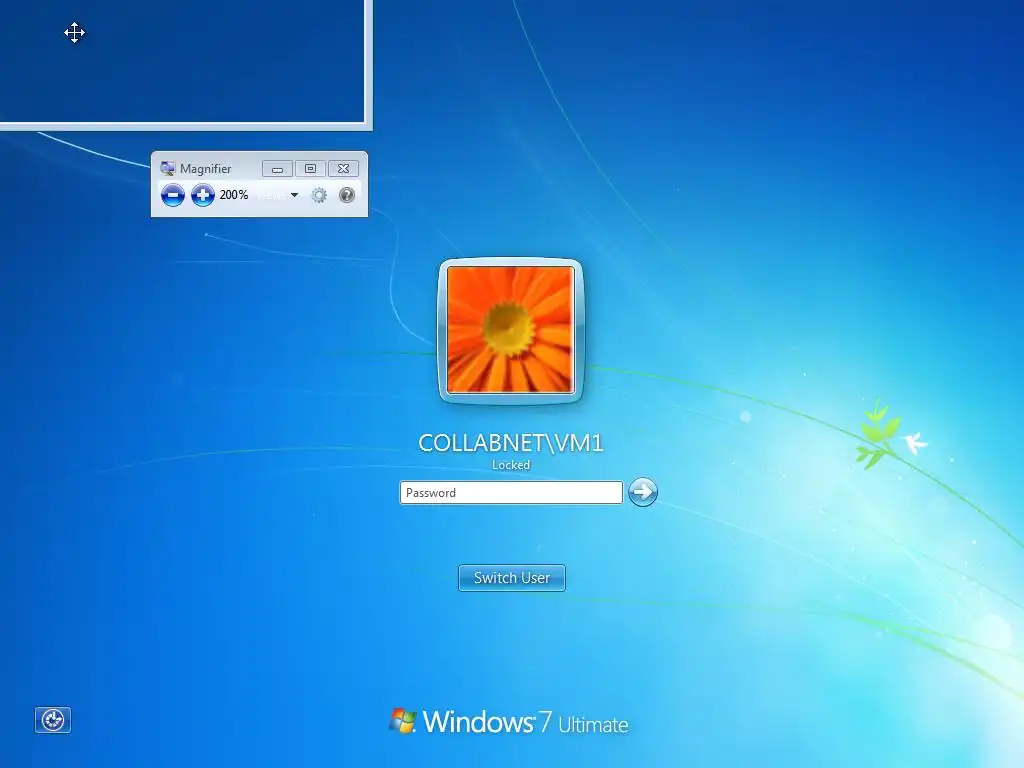The width and height of the screenshot is (1024, 768).
Task: Click the Locked status text
Action: click(x=511, y=465)
